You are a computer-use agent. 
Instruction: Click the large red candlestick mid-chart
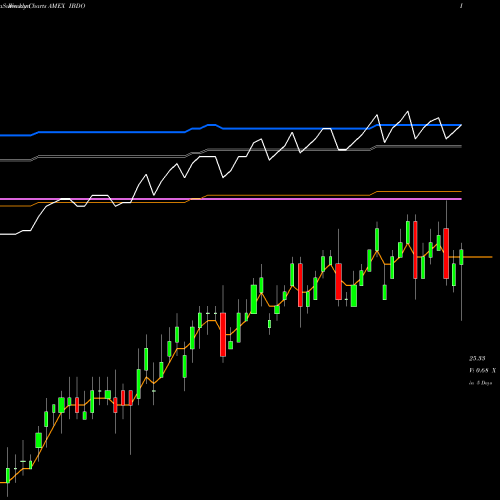pyautogui.click(x=223, y=334)
